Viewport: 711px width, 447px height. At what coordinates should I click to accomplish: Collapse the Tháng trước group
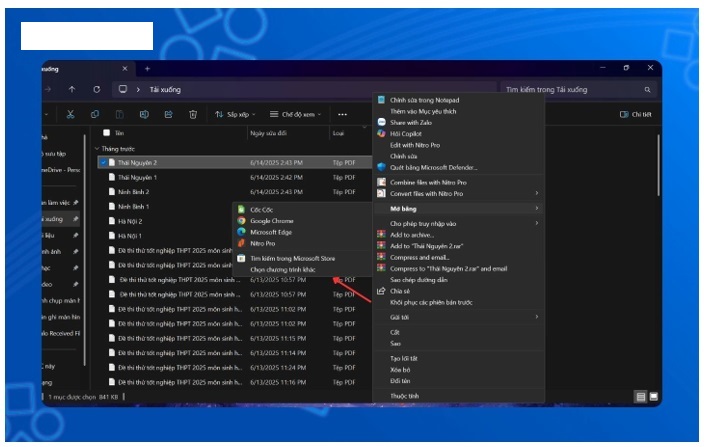point(96,148)
